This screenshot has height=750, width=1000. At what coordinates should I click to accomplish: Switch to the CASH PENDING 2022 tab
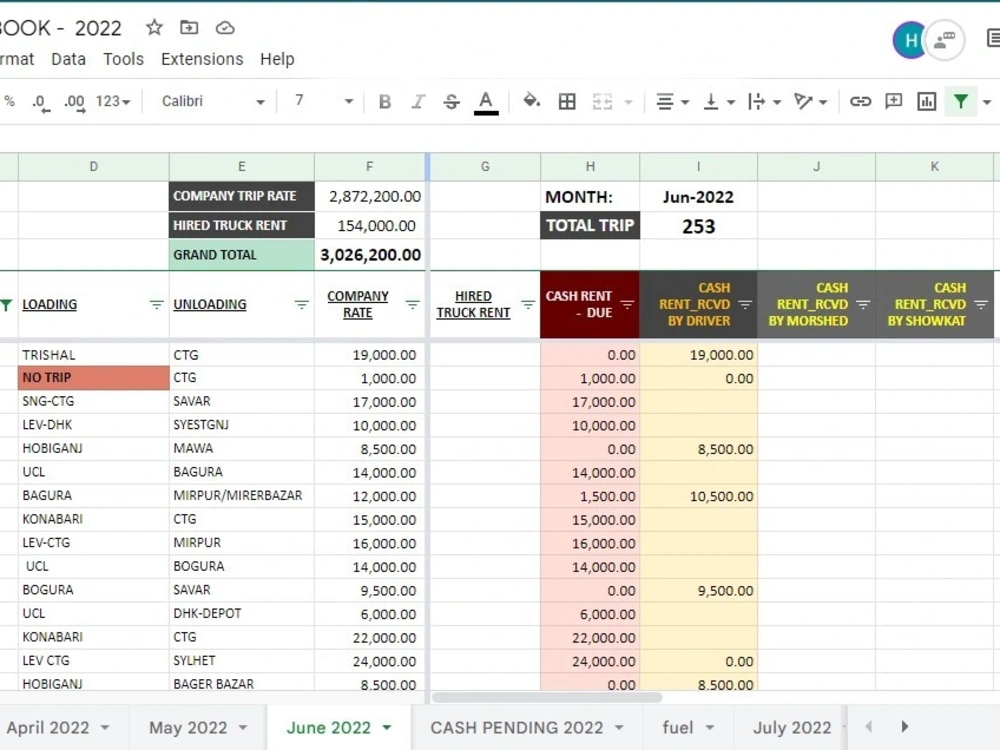(517, 728)
